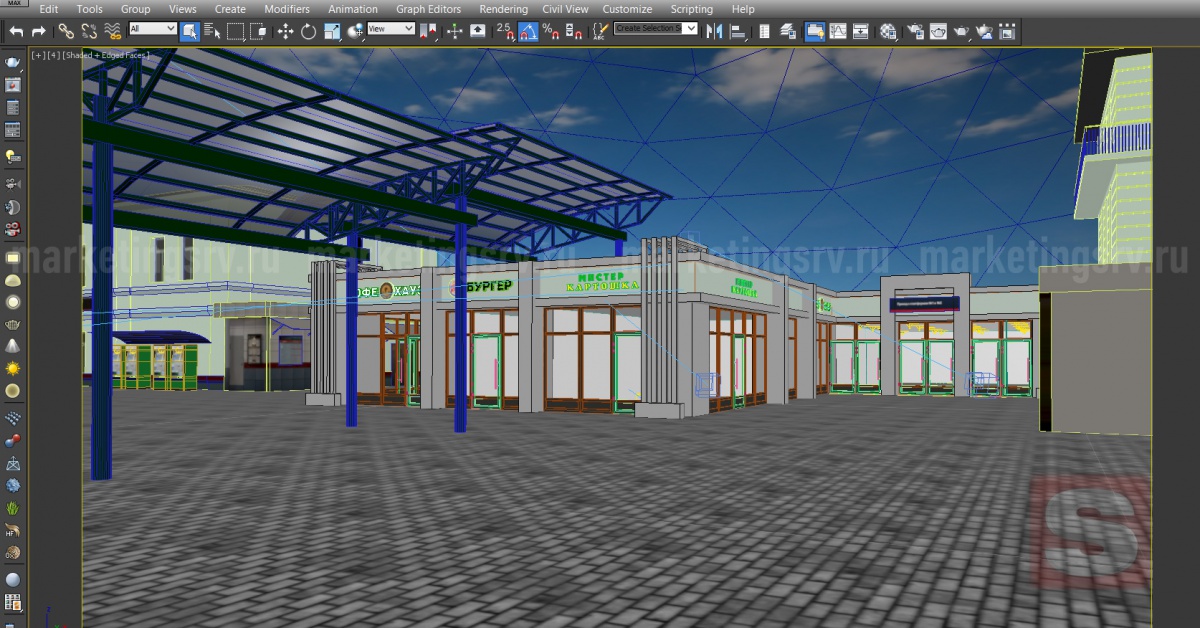Open the Customize menu
Screen dimensions: 1200x628
pyautogui.click(x=627, y=9)
